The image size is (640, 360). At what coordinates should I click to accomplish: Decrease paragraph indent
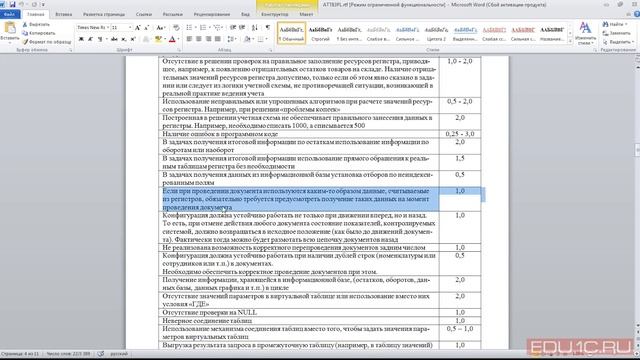point(233,27)
